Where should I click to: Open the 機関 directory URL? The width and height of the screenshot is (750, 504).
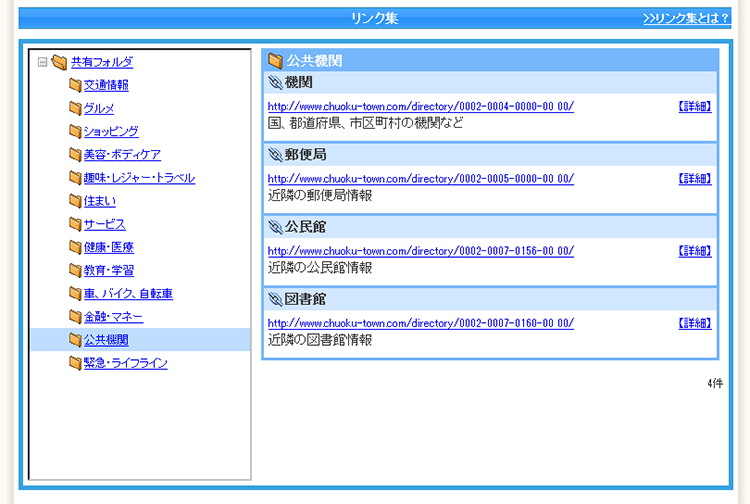click(x=421, y=107)
